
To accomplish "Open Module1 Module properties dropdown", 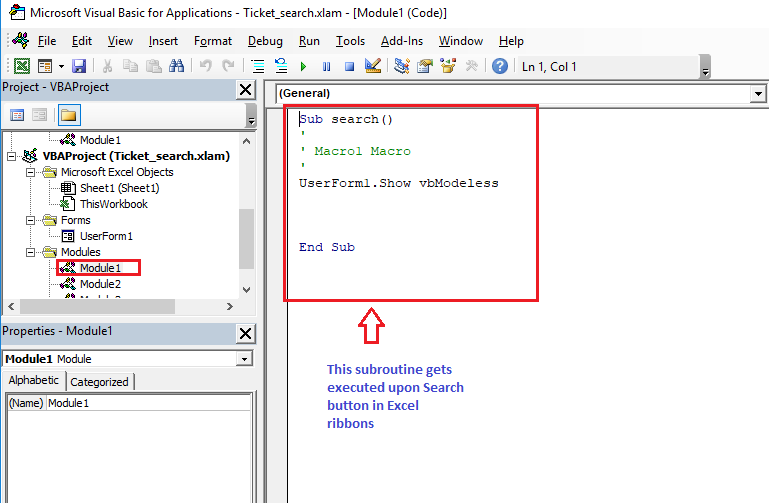I will [x=244, y=359].
